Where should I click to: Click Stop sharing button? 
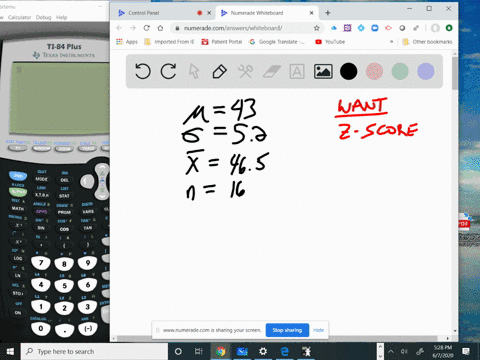coord(287,330)
